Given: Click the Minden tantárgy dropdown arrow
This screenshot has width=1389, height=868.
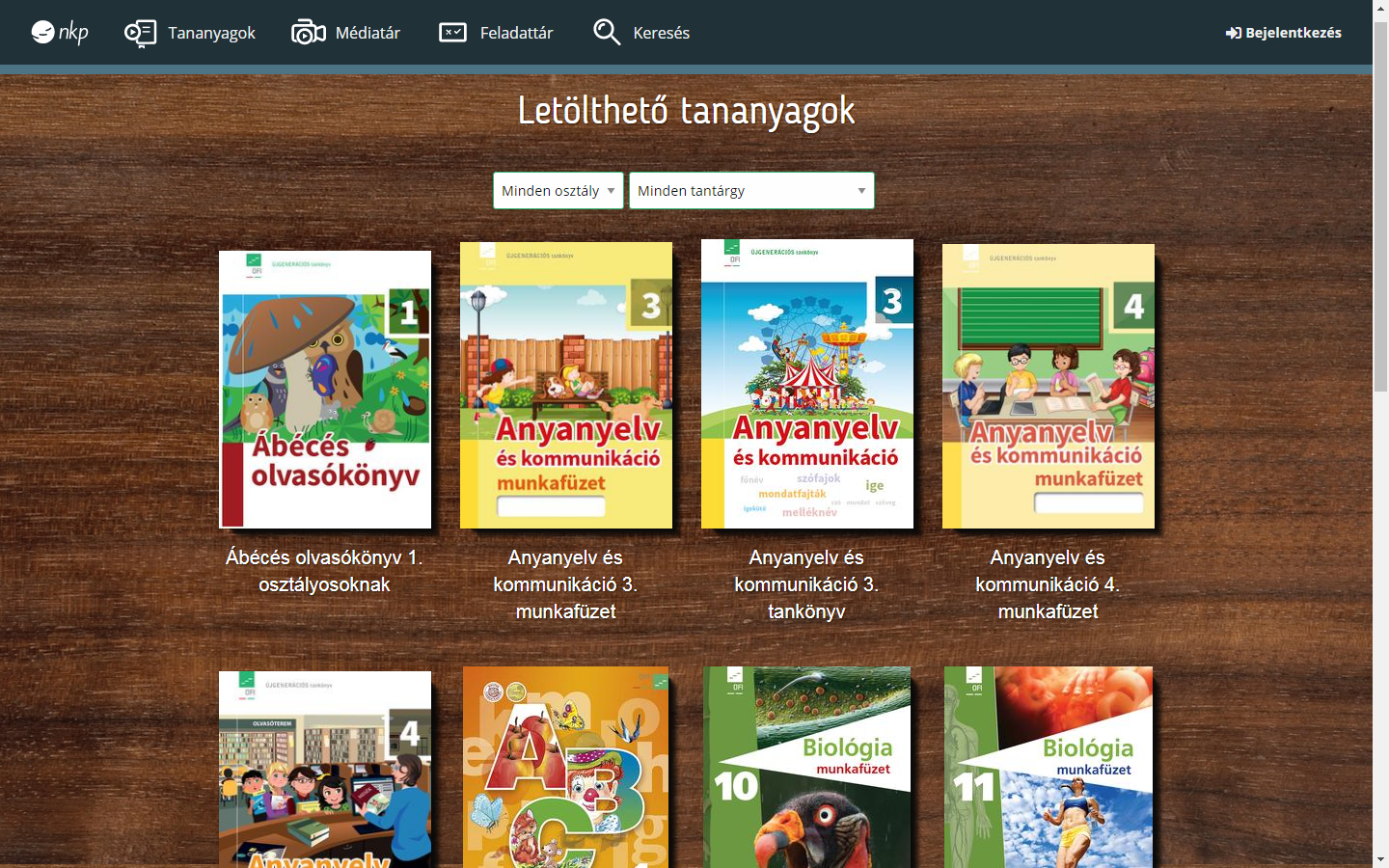Looking at the screenshot, I should tap(861, 191).
